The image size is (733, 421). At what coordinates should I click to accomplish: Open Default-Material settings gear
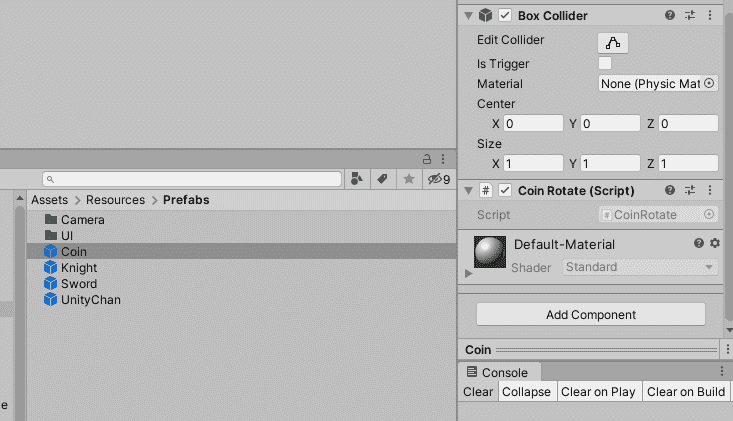(715, 243)
